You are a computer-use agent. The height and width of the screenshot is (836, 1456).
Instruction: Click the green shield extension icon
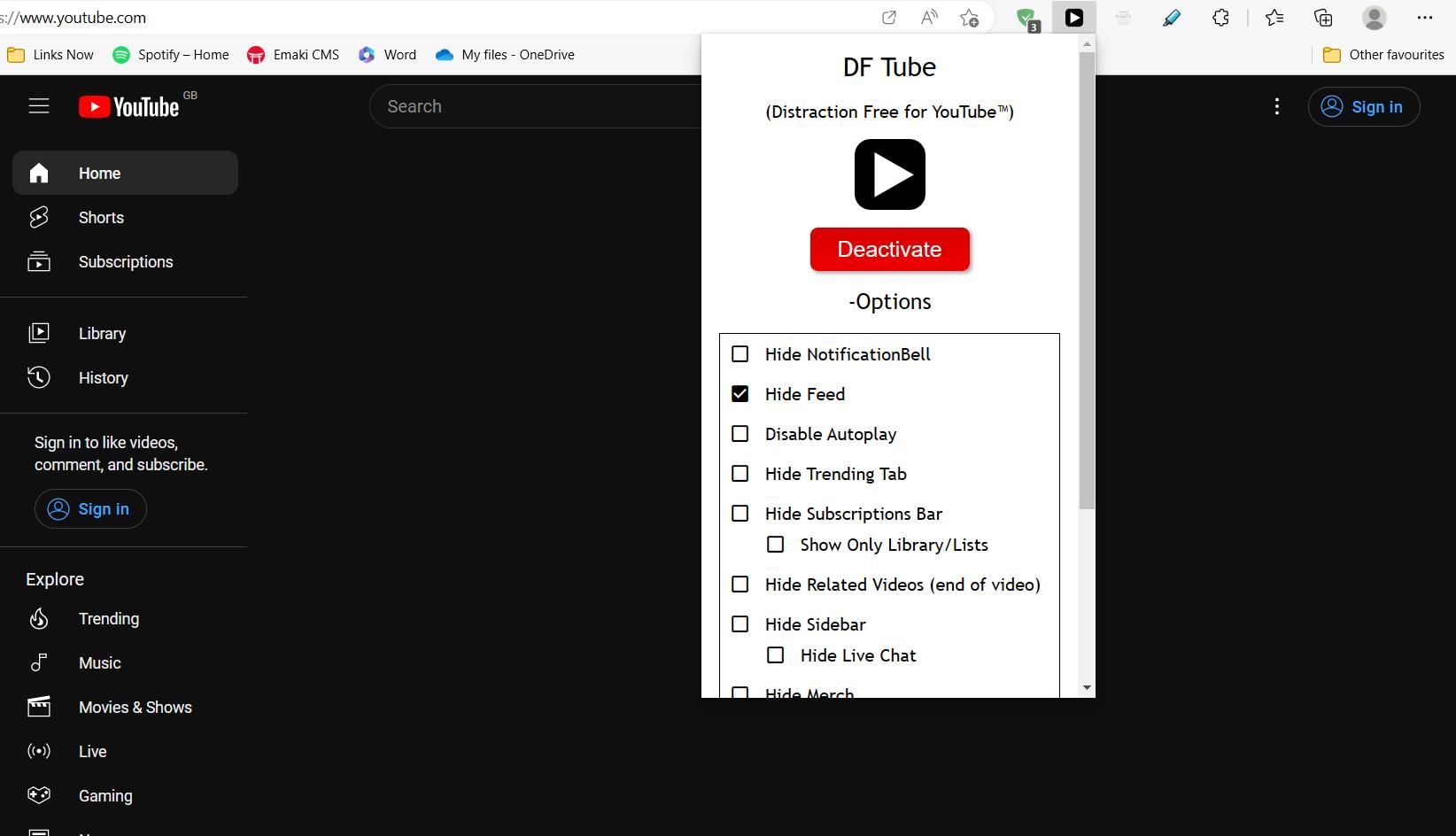1026,19
